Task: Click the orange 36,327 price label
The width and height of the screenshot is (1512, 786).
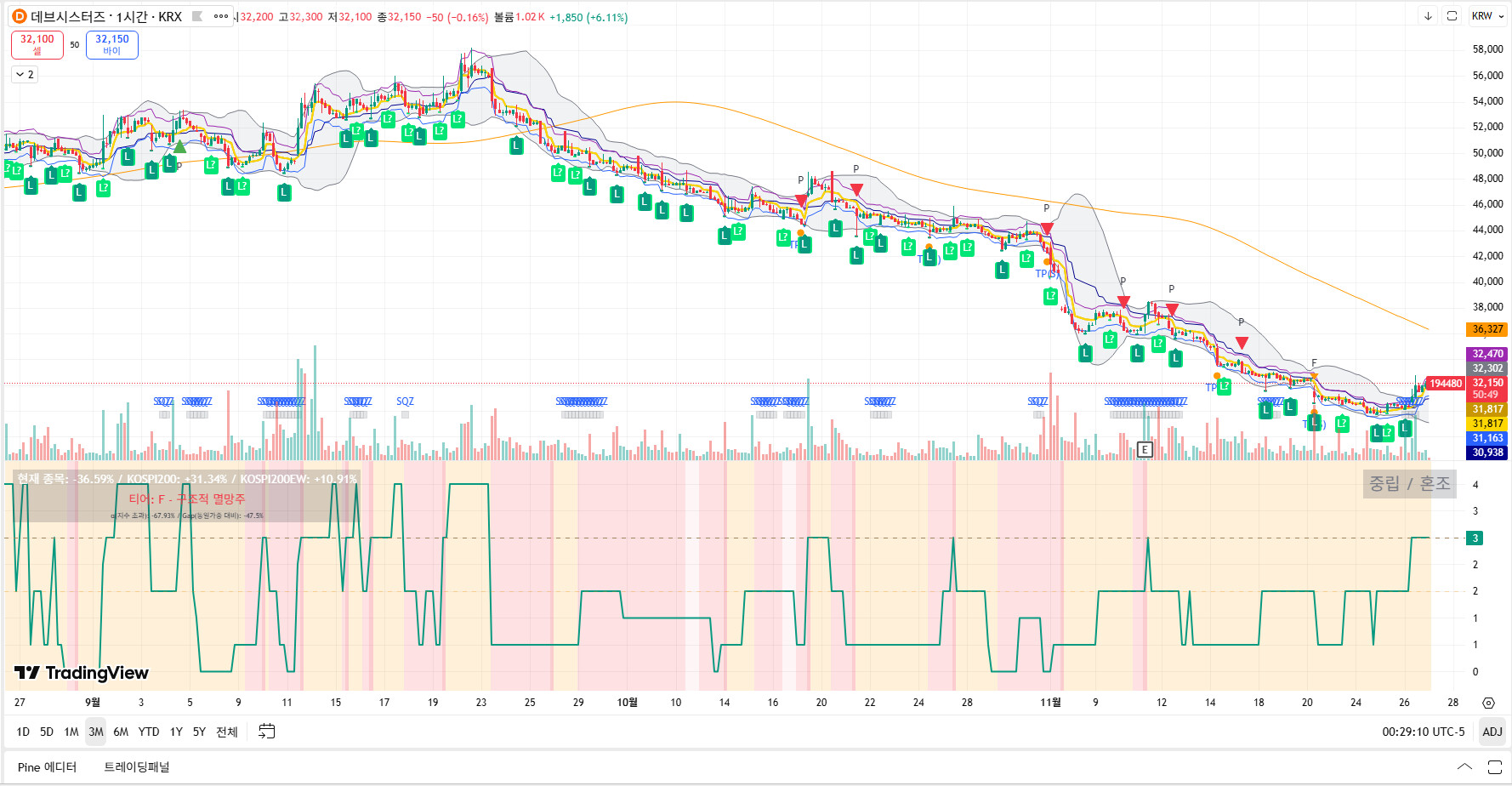Action: click(x=1486, y=329)
